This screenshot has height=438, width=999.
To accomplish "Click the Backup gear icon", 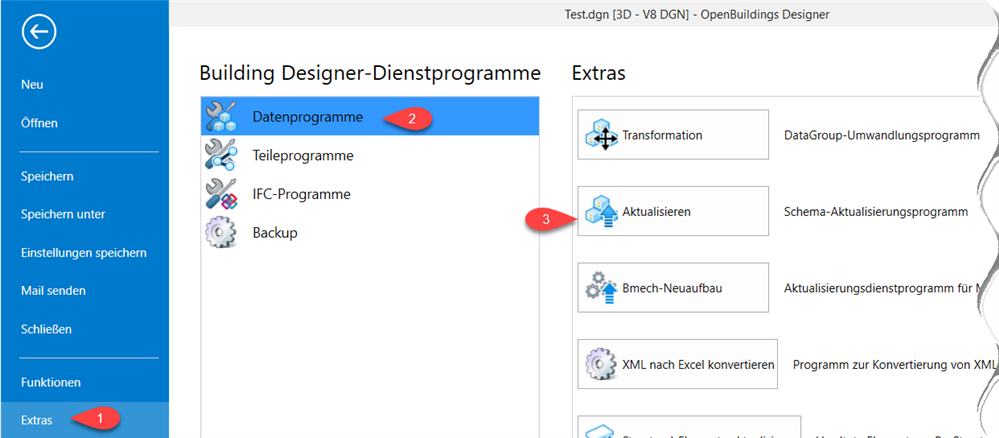I will (220, 233).
